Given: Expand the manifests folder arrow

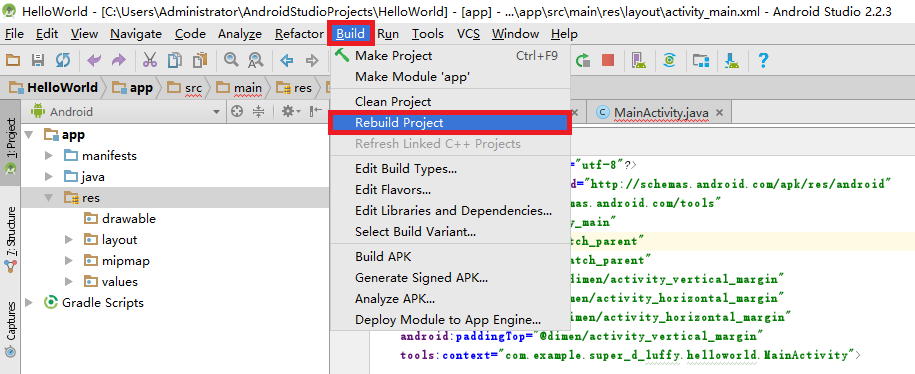Looking at the screenshot, I should click(48, 156).
